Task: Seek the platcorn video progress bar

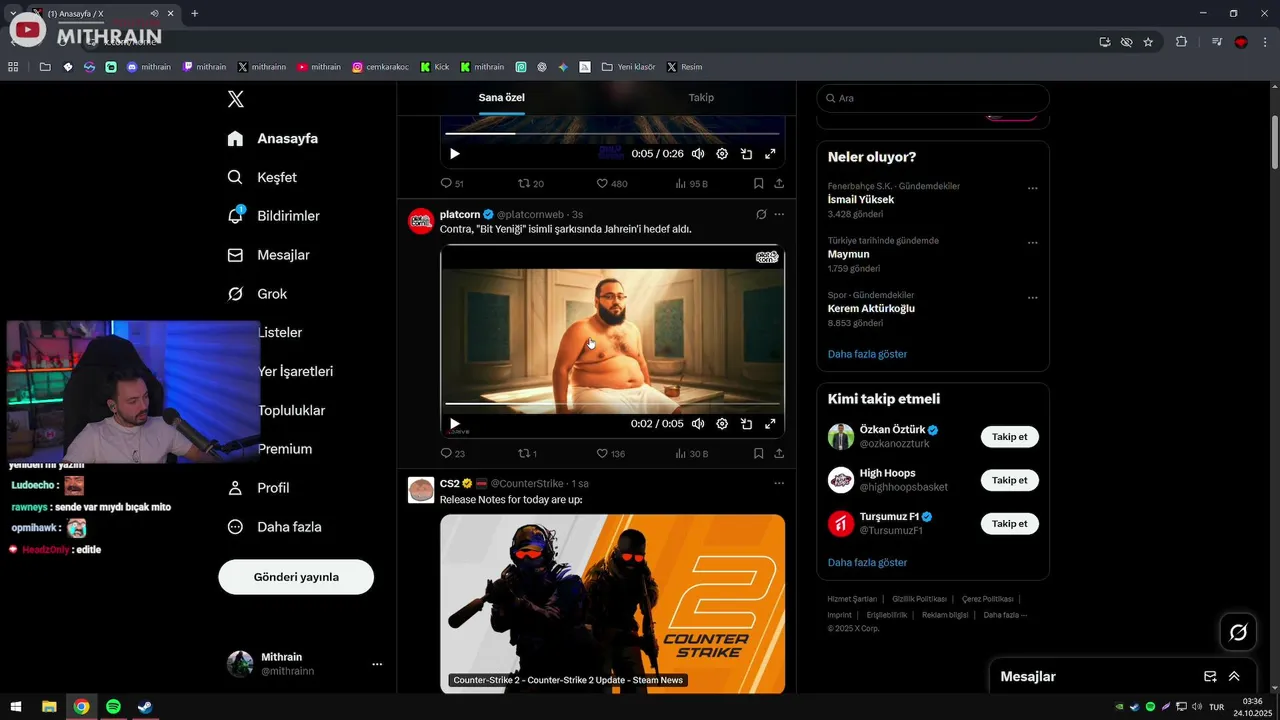Action: click(612, 404)
